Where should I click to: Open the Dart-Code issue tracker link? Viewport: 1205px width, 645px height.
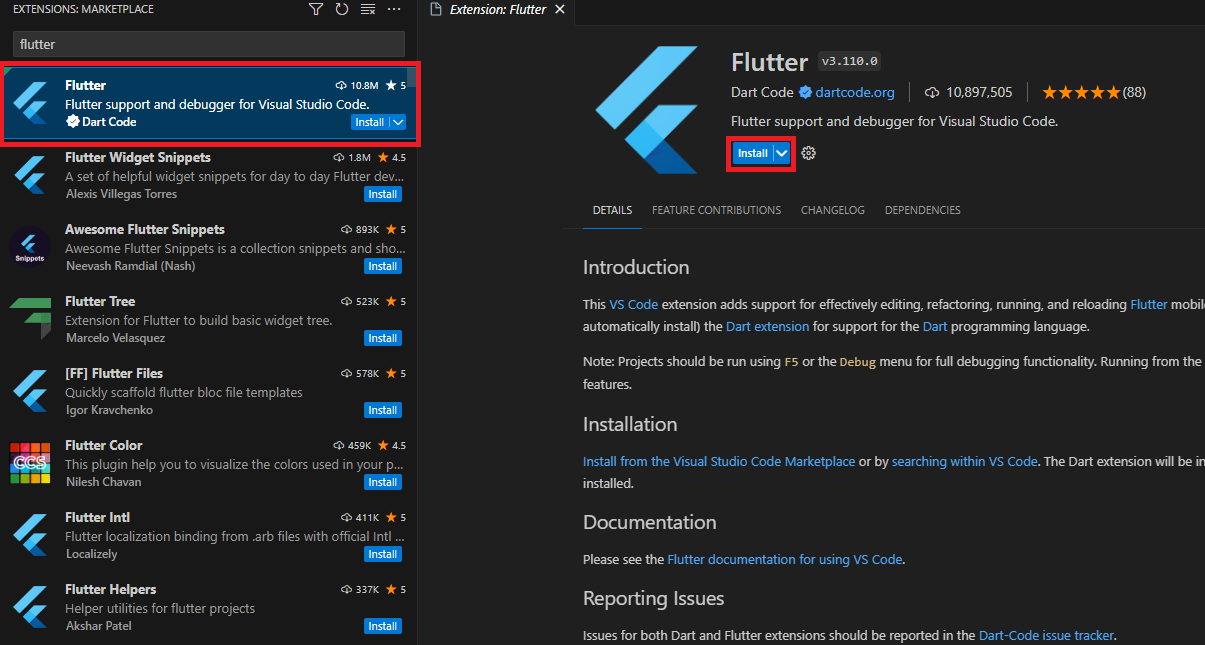pos(1046,635)
